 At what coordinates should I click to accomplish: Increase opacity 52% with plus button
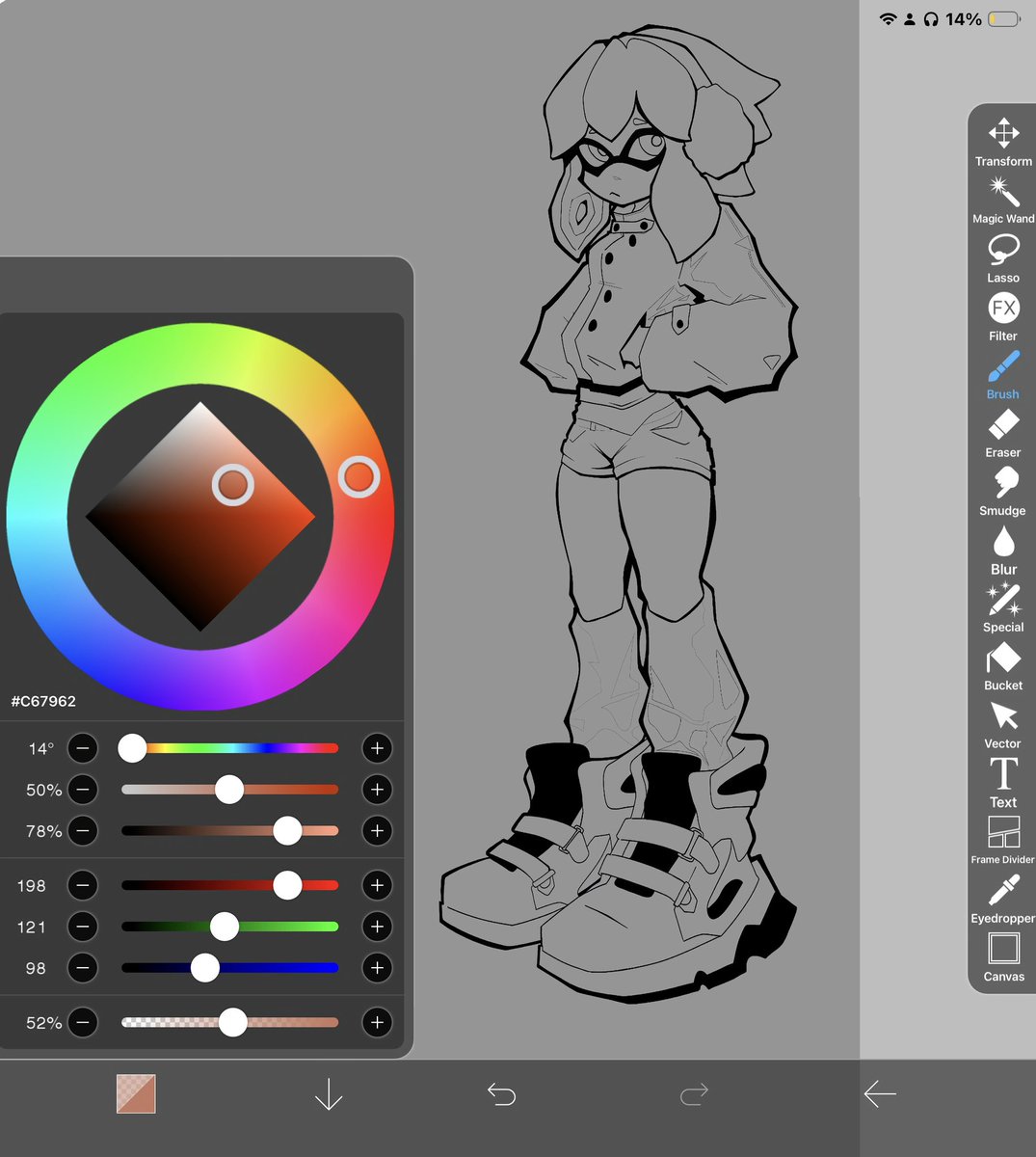[377, 1022]
